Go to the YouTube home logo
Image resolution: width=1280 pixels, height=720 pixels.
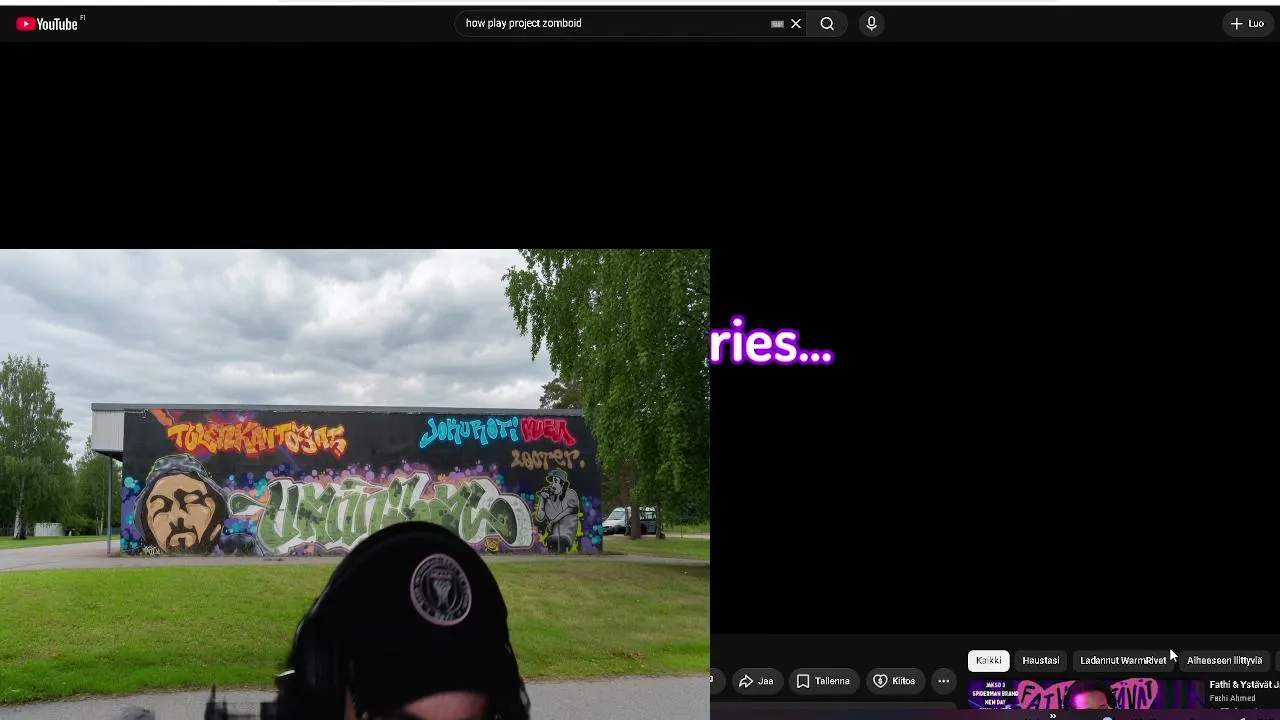pyautogui.click(x=47, y=24)
